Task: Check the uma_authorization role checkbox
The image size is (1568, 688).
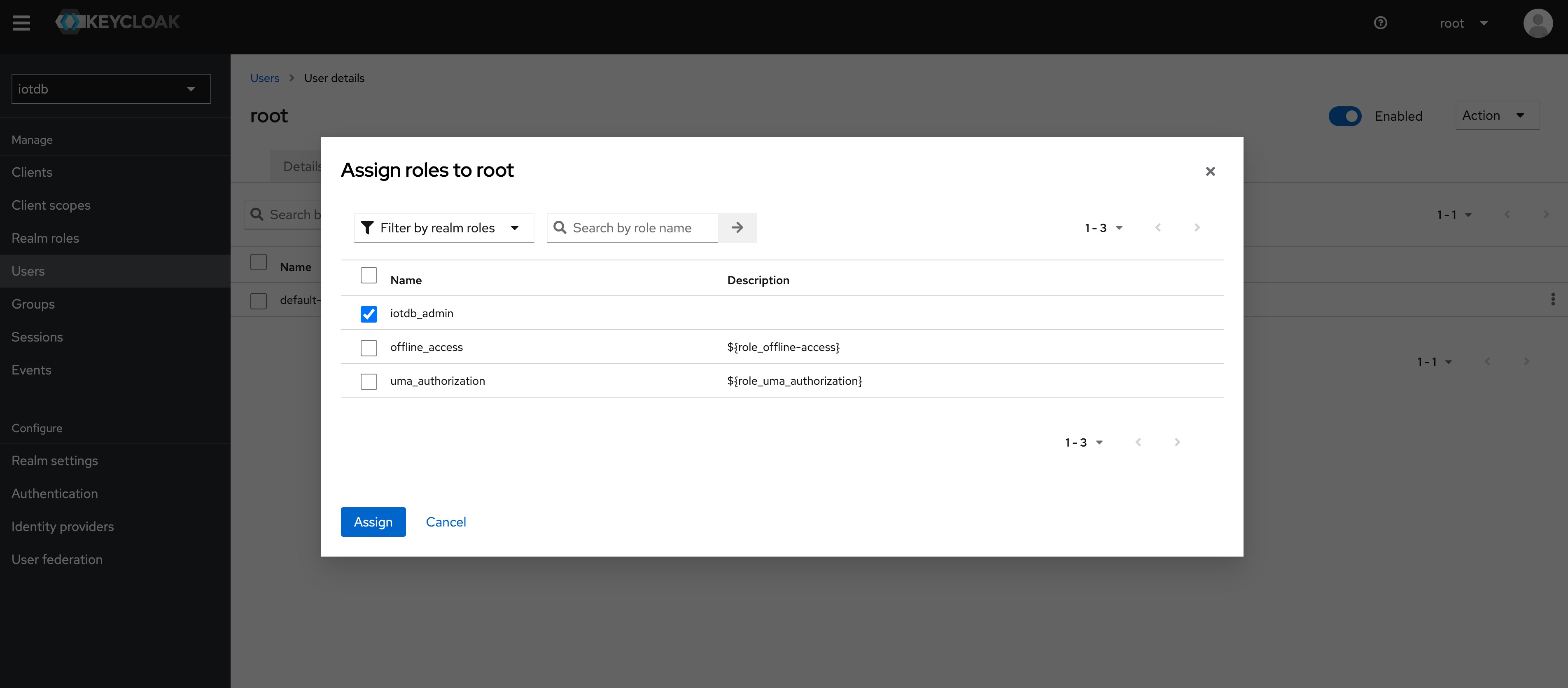Action: click(x=368, y=382)
